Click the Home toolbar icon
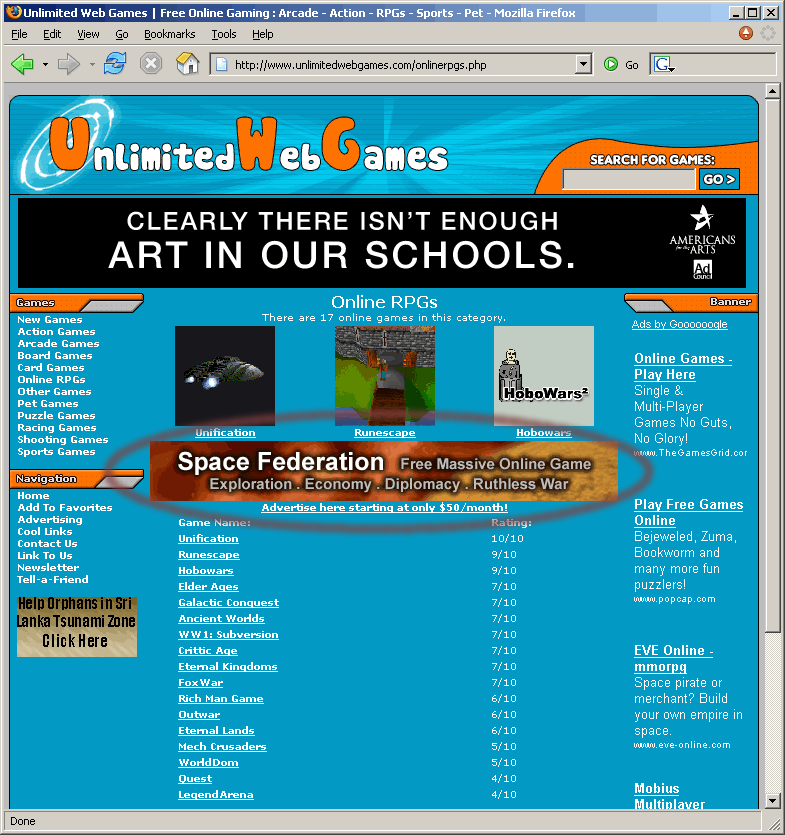Image resolution: width=785 pixels, height=835 pixels. click(x=187, y=65)
